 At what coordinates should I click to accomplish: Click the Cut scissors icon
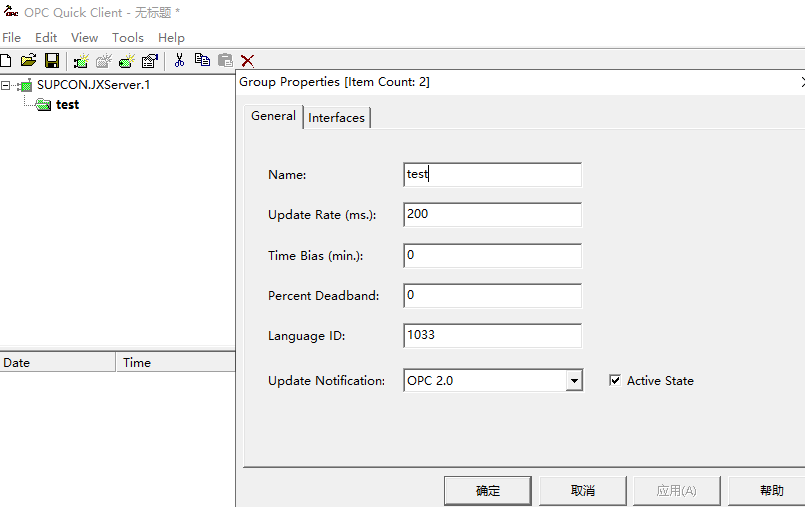click(179, 61)
